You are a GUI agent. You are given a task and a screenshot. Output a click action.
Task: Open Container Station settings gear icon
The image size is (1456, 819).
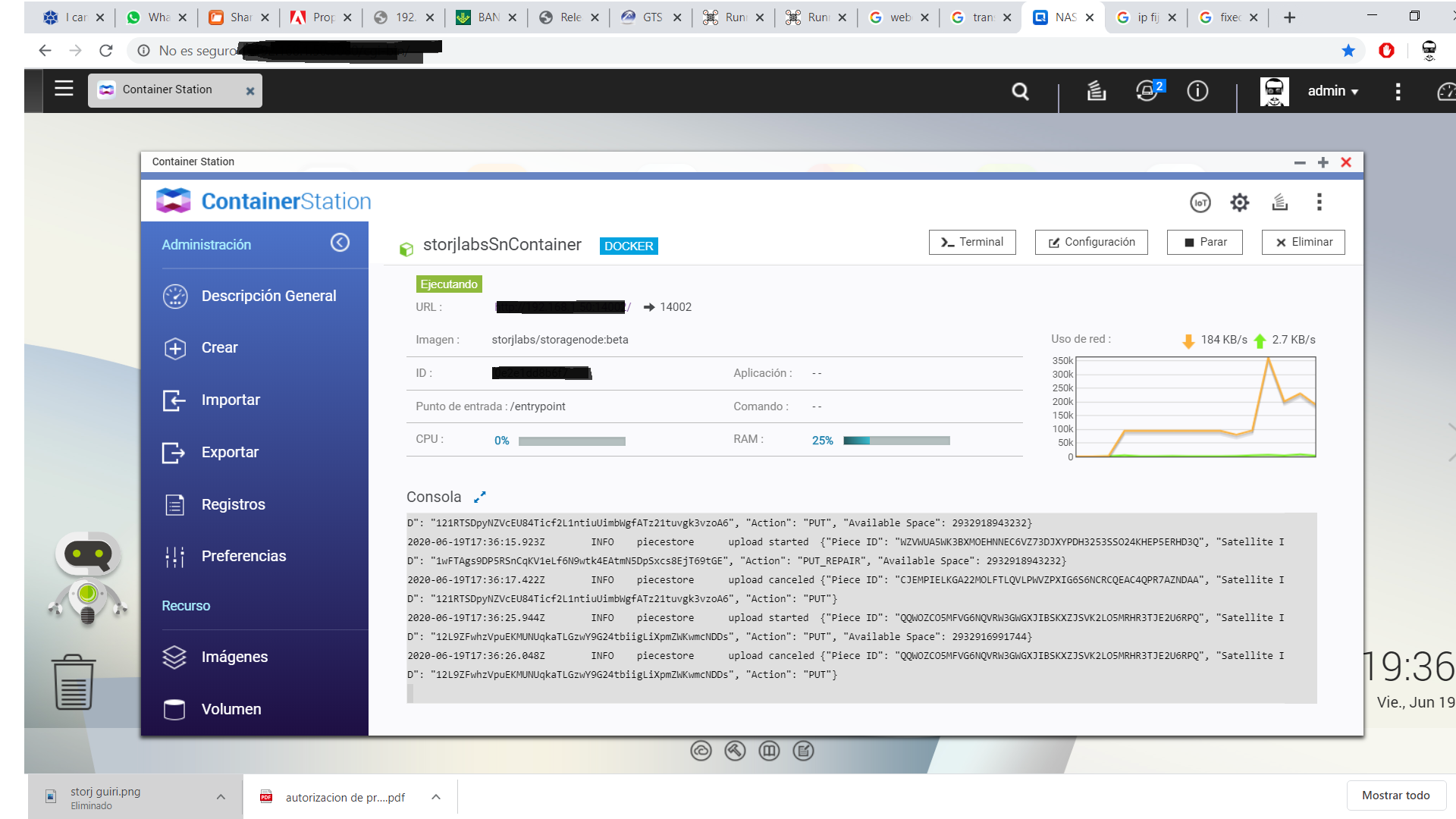click(x=1239, y=202)
